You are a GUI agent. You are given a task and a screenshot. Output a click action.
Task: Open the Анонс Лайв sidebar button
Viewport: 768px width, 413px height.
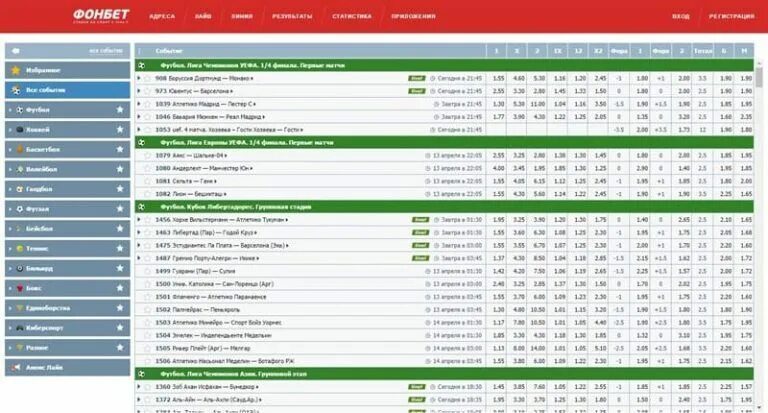tap(68, 367)
